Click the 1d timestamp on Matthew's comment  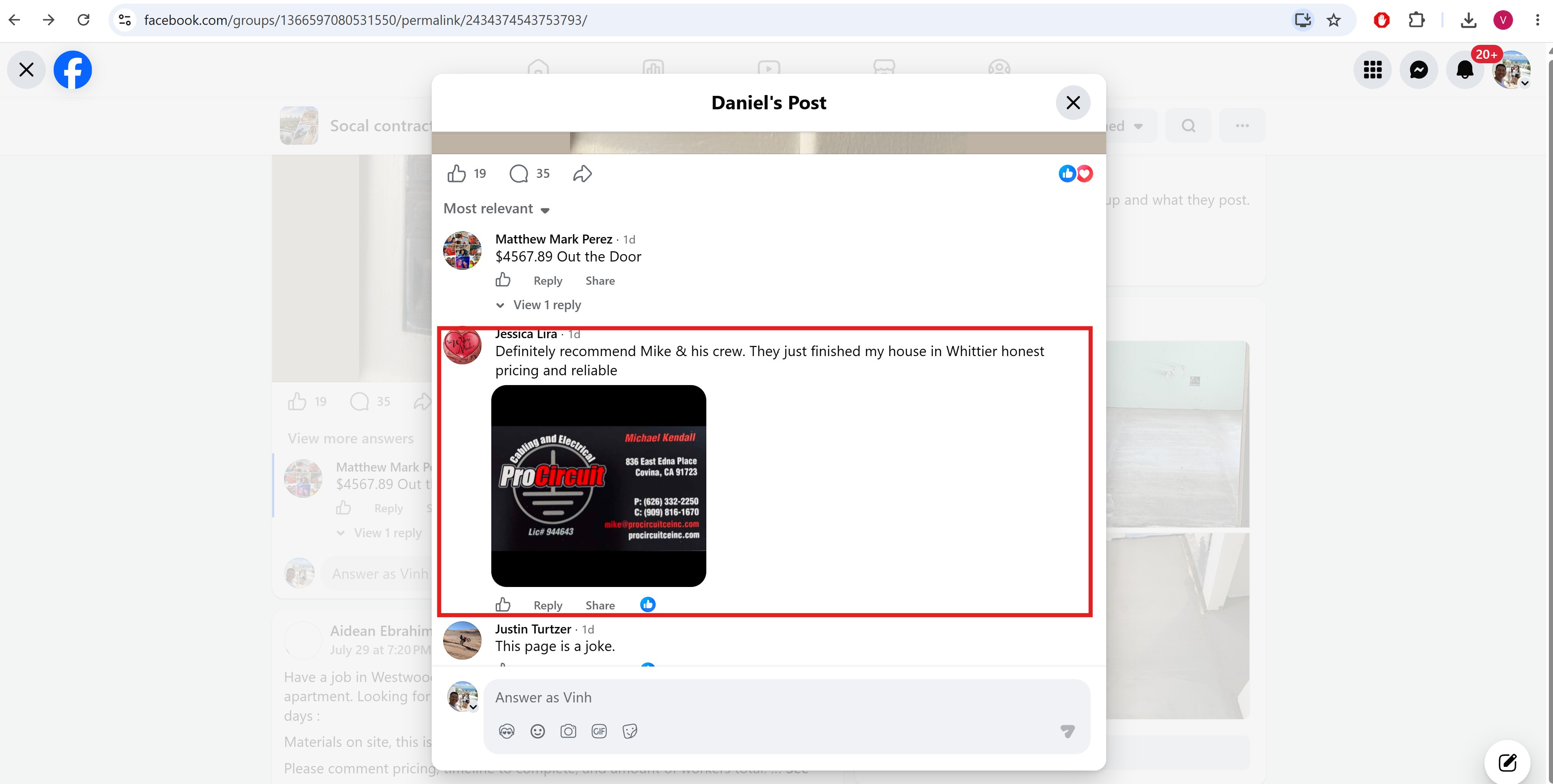click(x=629, y=239)
